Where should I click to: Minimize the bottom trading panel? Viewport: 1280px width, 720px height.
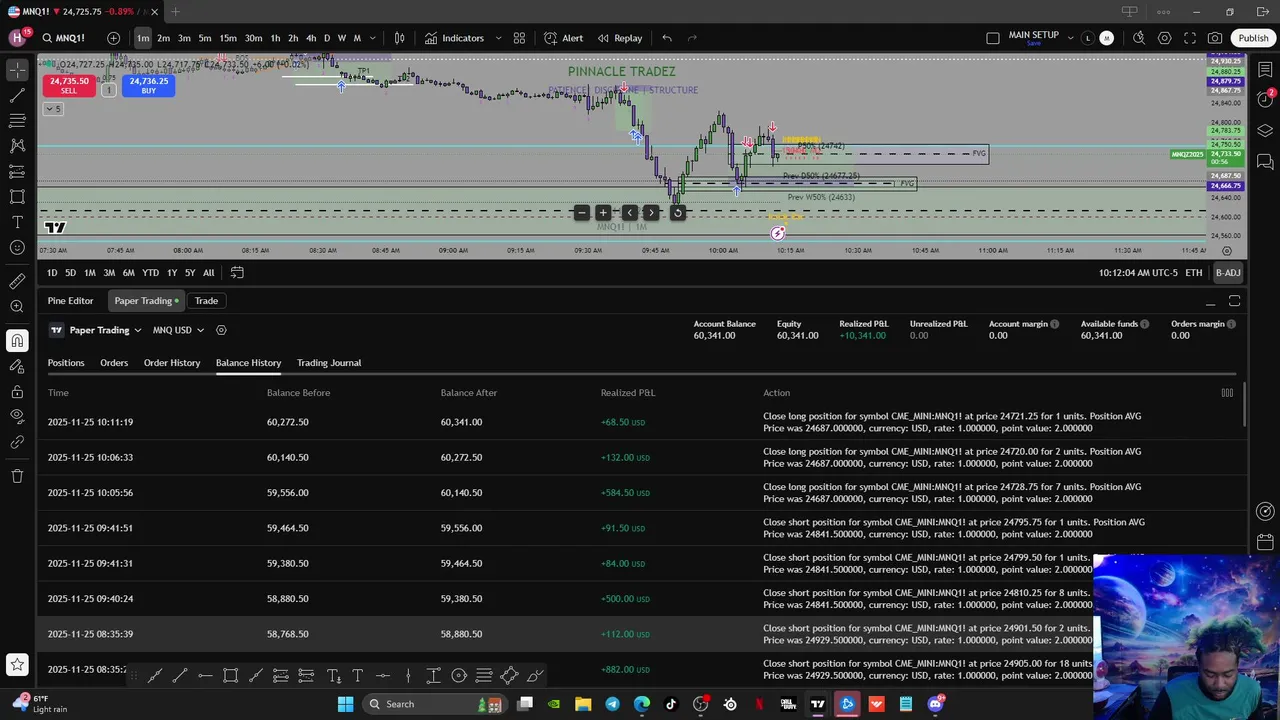pos(1210,301)
